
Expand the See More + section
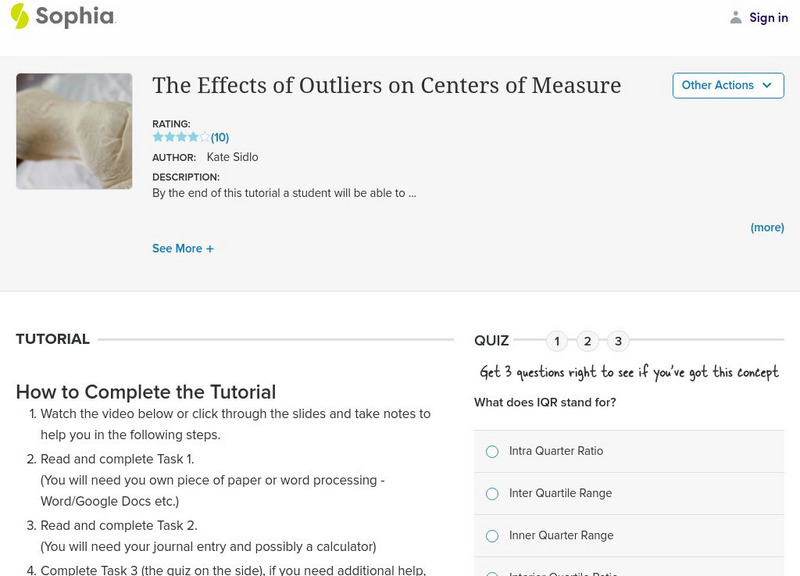coord(183,248)
